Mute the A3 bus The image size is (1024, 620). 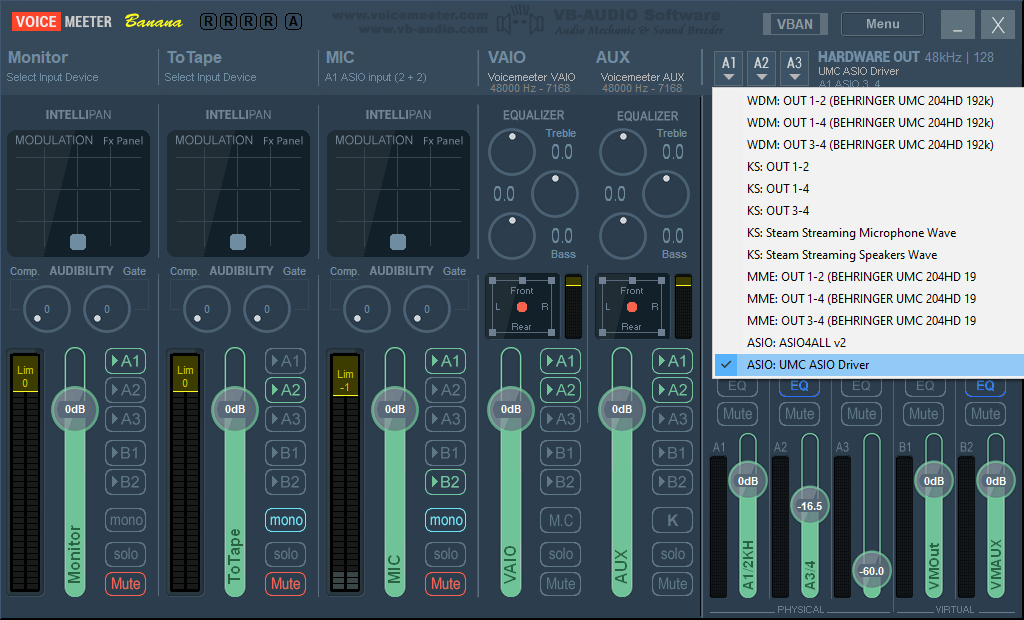861,414
